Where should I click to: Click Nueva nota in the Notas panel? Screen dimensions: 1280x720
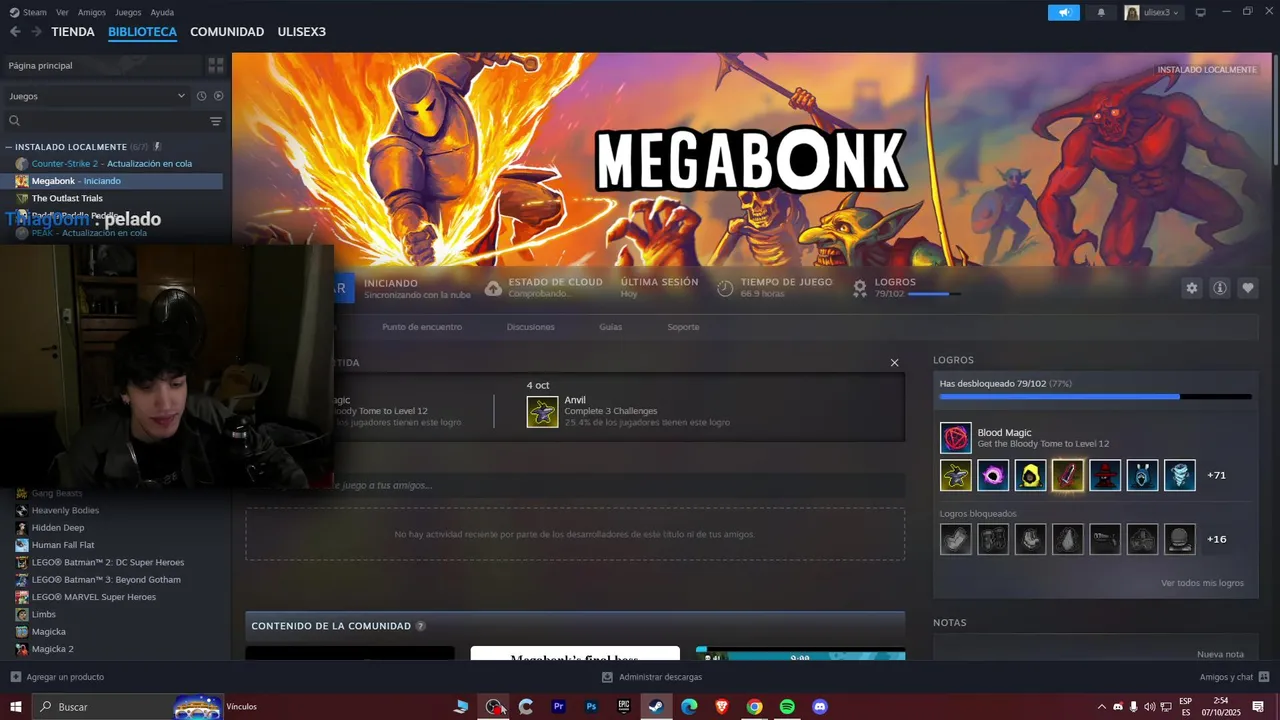1220,654
